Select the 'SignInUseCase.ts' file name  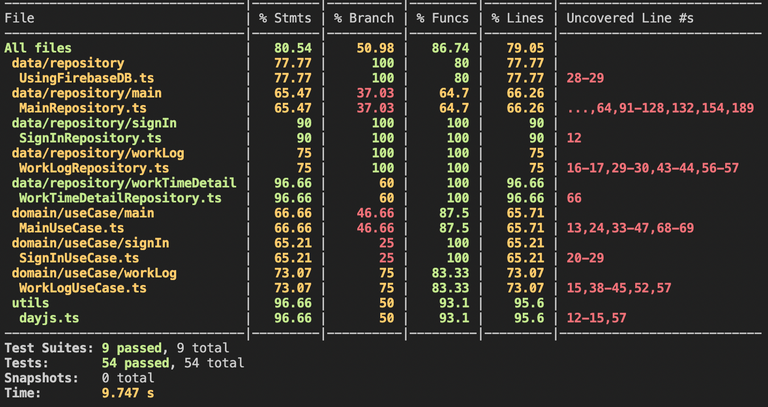click(x=79, y=258)
